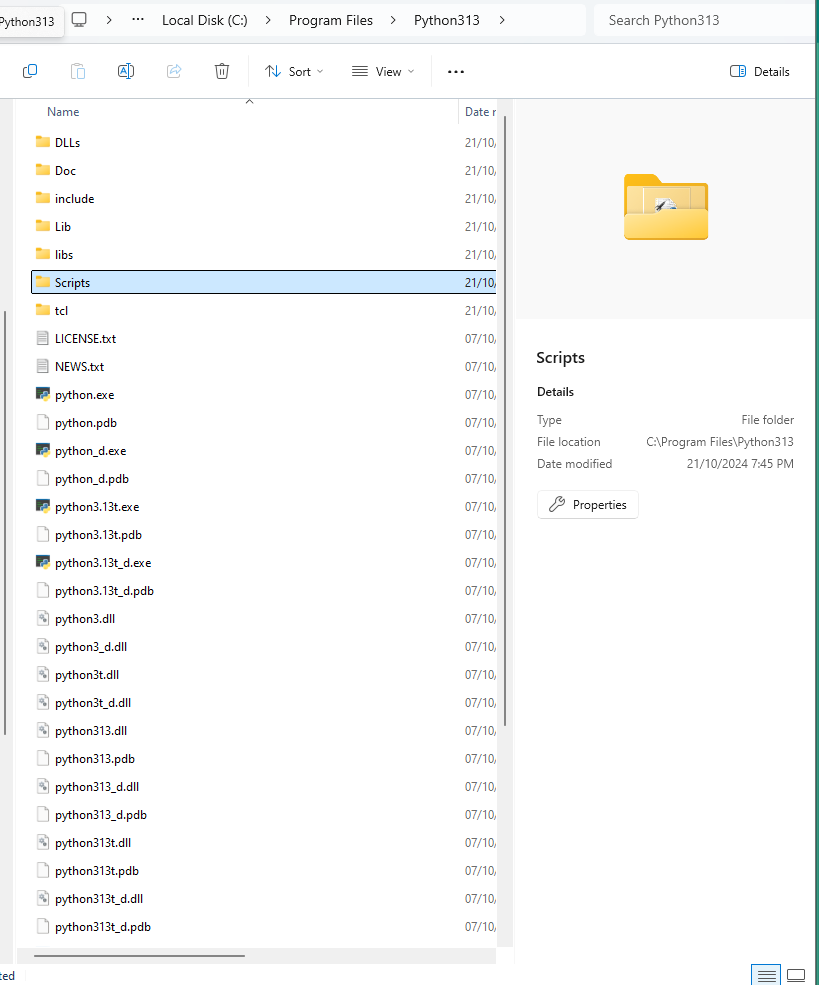This screenshot has height=985, width=819.
Task: Click the This PC monitor icon in address bar
Action: click(79, 19)
